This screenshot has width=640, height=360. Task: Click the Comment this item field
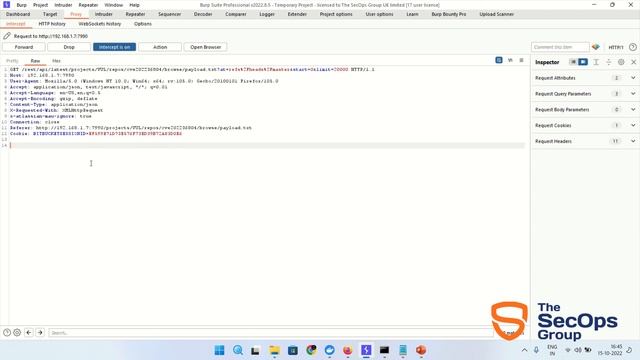click(x=560, y=47)
